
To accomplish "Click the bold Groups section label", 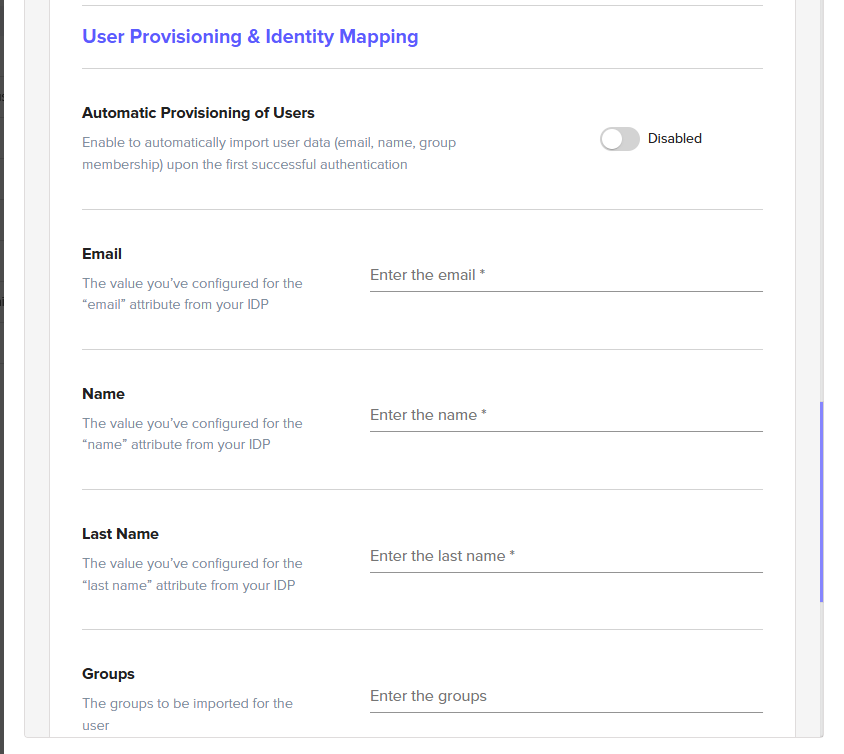I will coord(108,674).
